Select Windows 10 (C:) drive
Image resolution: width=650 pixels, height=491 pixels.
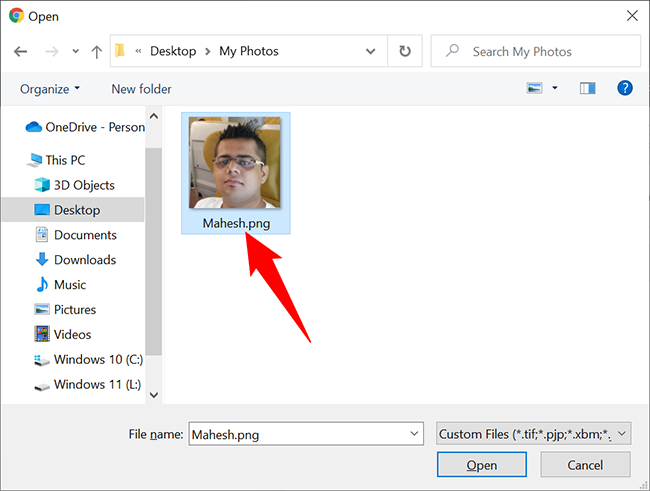pos(88,359)
